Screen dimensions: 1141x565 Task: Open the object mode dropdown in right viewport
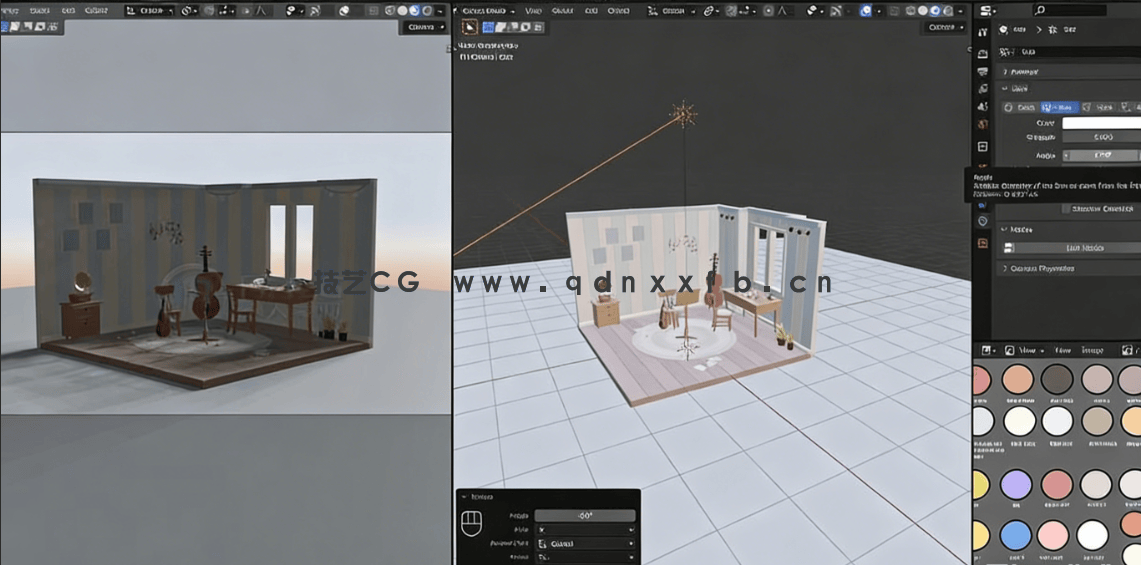487,11
